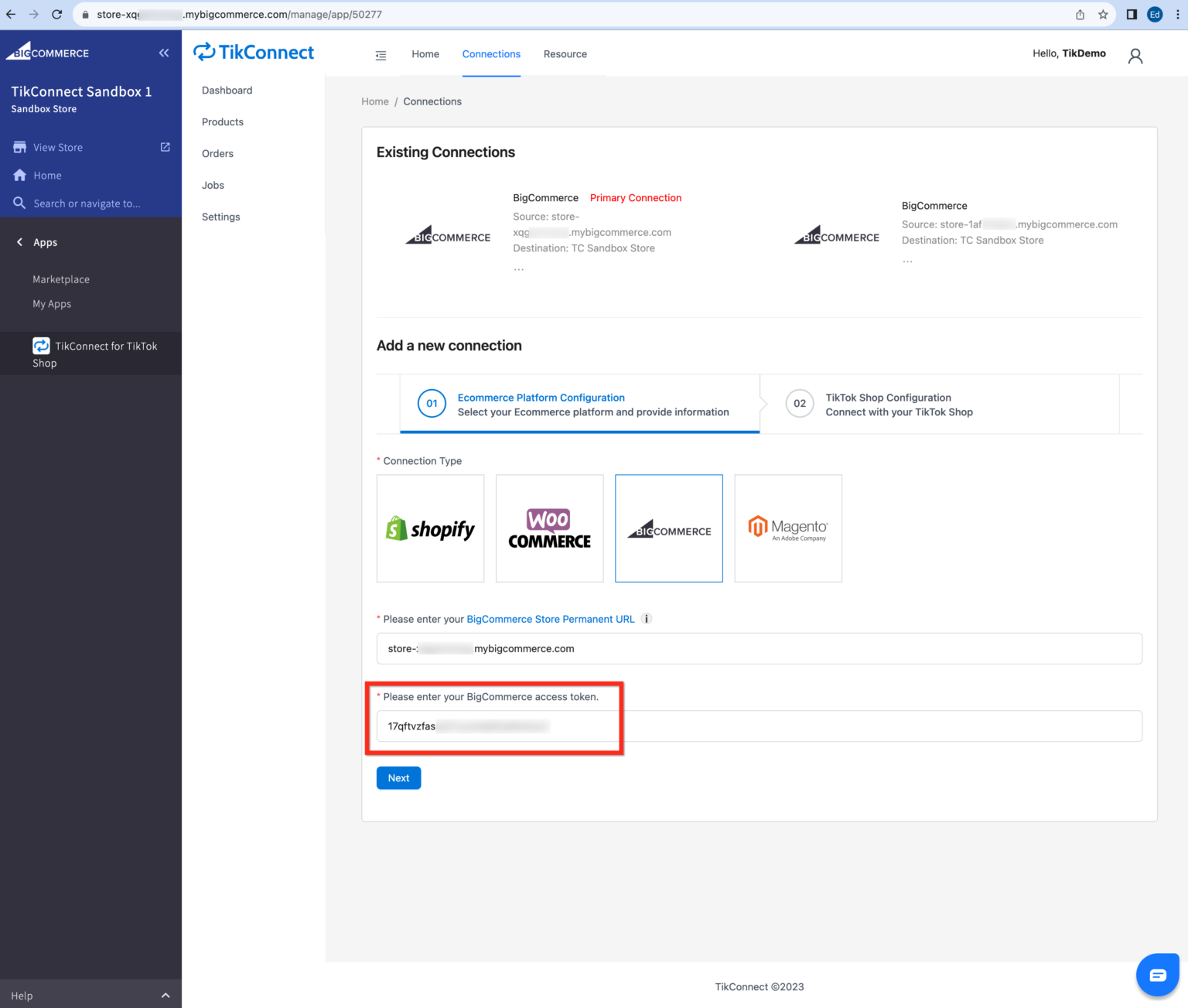Click the info icon next to Permanent URL
Viewport: 1188px width, 1008px height.
(647, 619)
